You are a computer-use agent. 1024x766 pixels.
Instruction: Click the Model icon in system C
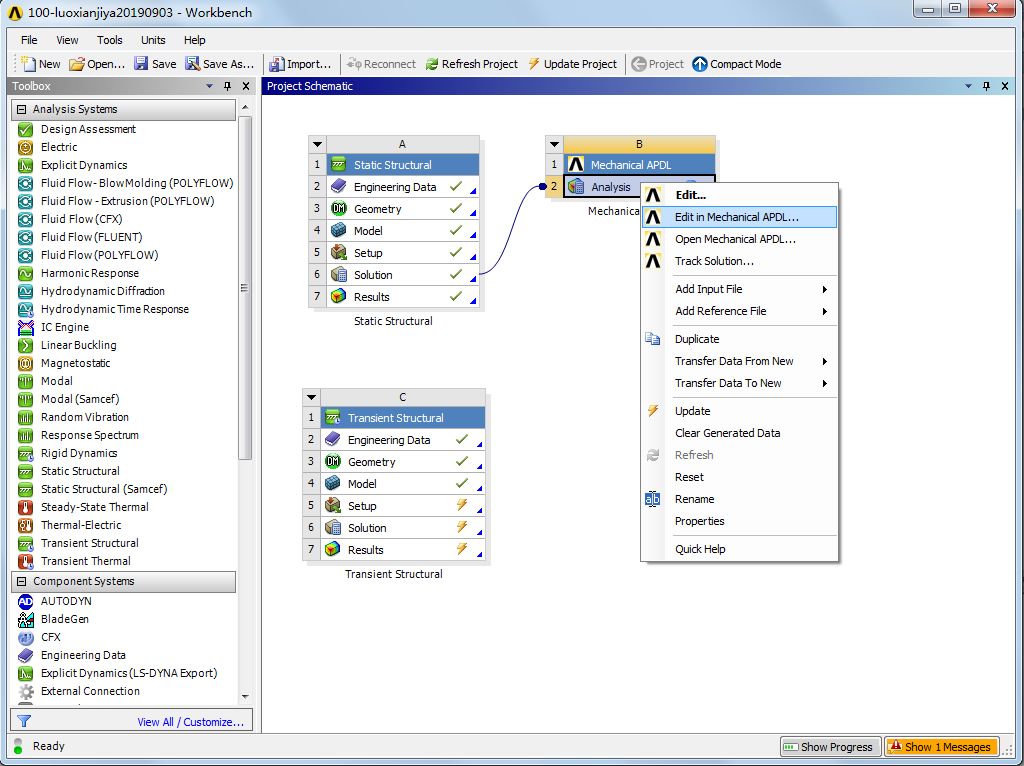(332, 484)
